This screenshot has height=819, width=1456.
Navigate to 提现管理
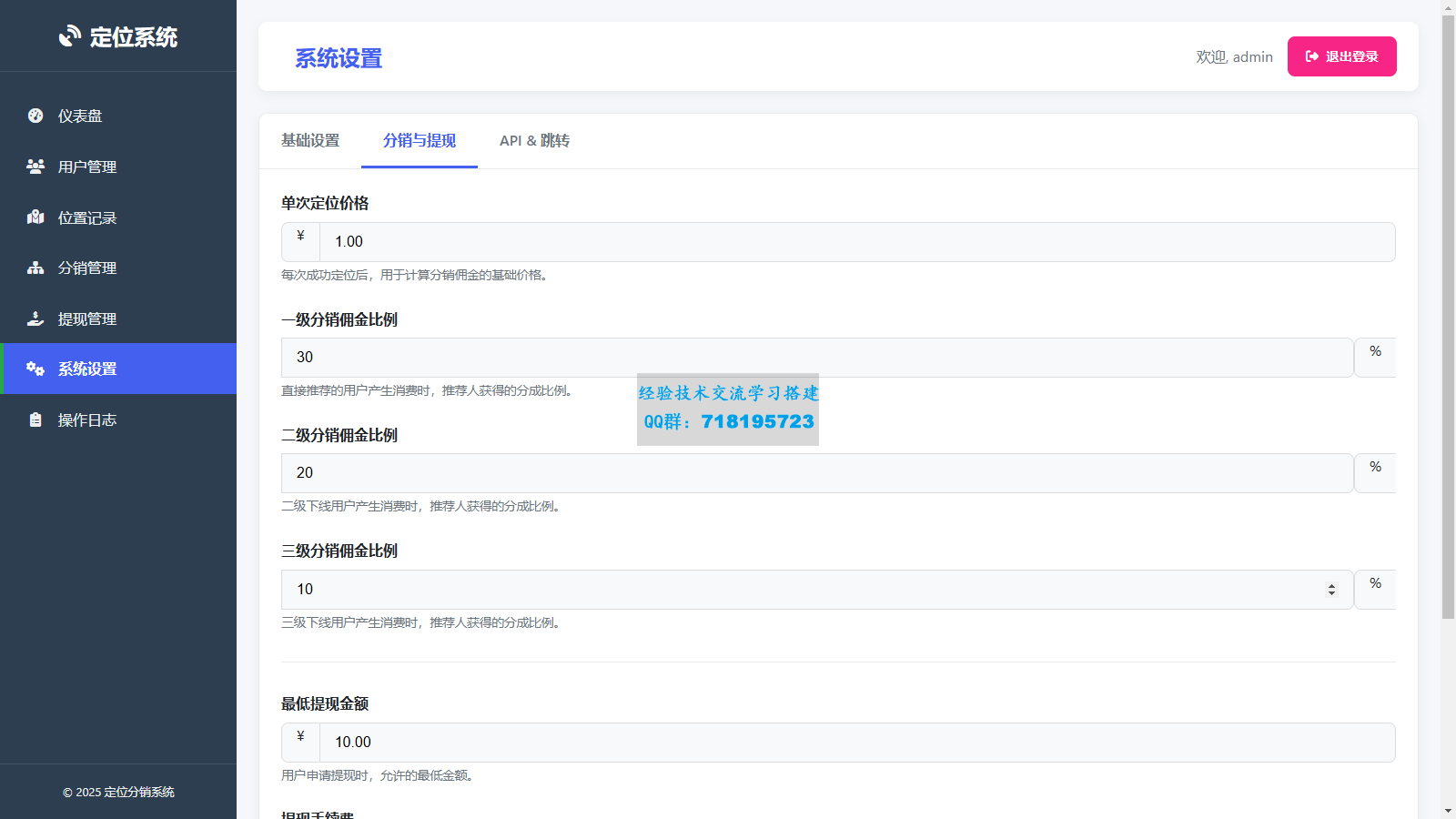118,318
